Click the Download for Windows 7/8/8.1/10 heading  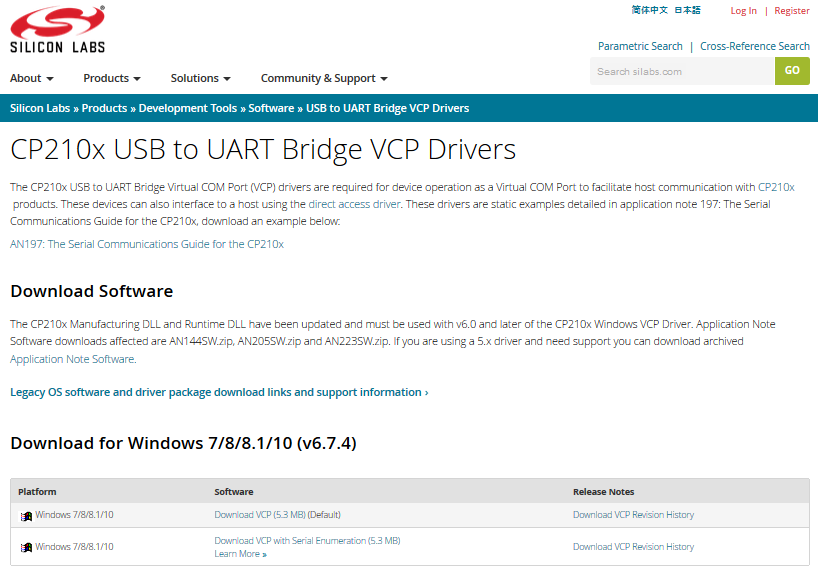(x=183, y=443)
